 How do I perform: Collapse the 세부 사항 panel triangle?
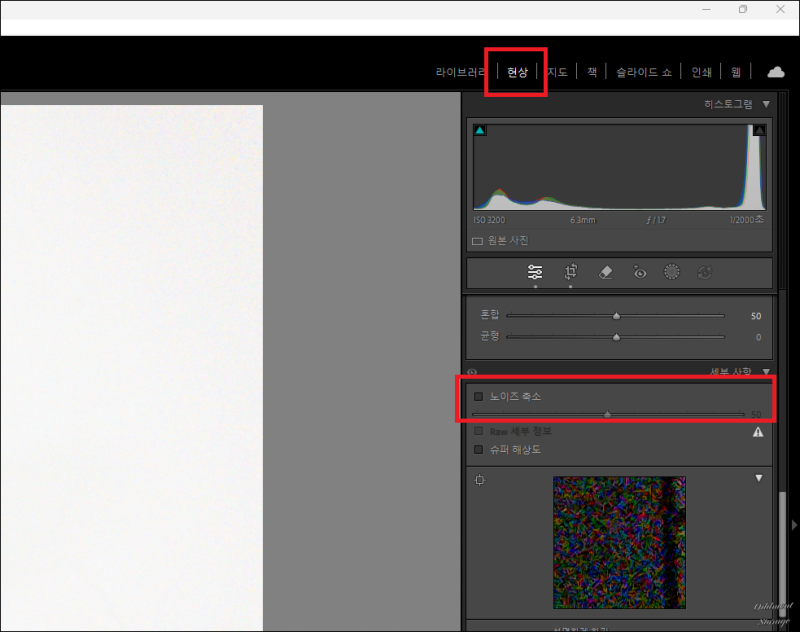766,371
